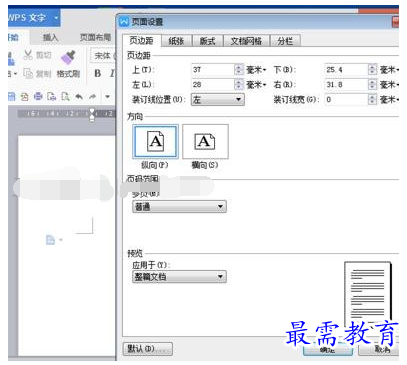Click the Undo arrow
The width and height of the screenshot is (407, 365).
[79, 97]
